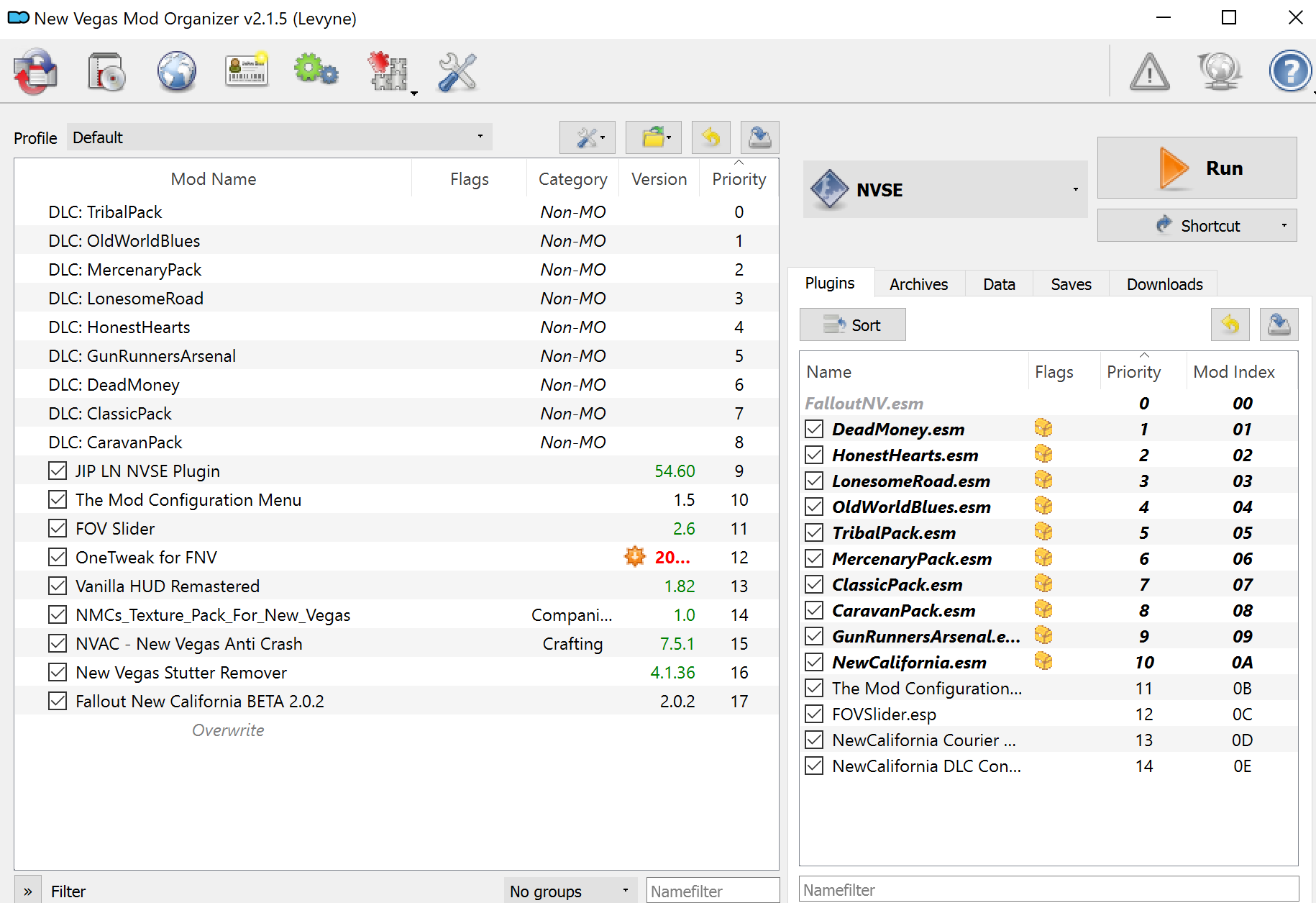Toggle NewCalifornia.esm plugin checkbox
Screen dimensions: 1316x903
tap(814, 662)
